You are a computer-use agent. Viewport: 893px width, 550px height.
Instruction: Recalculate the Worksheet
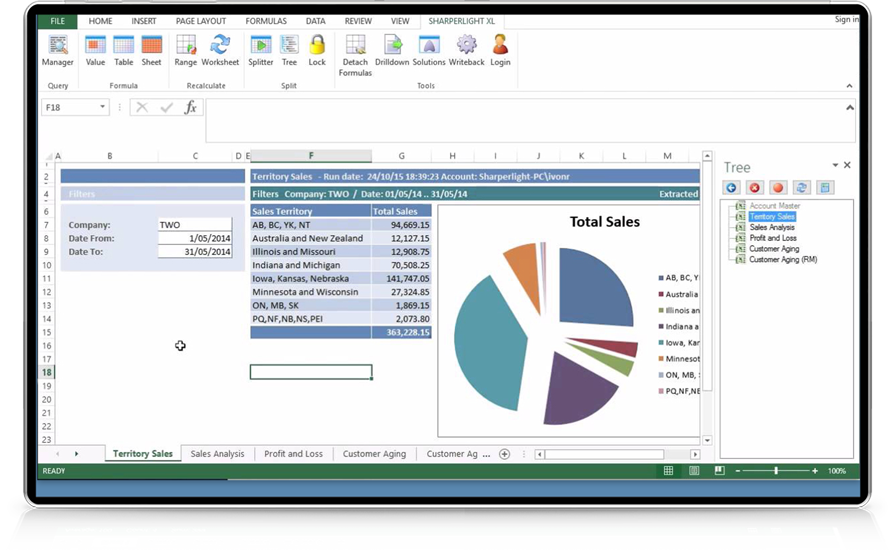(220, 51)
